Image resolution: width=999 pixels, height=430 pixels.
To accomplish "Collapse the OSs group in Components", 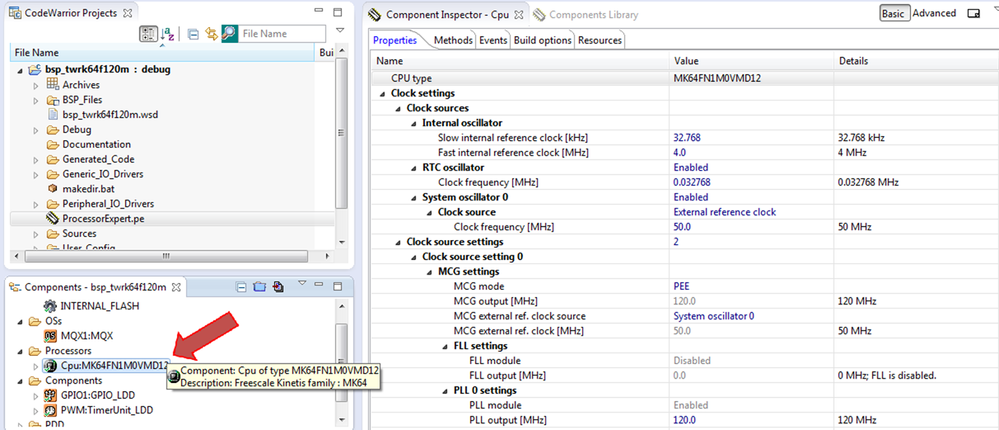I will (x=21, y=321).
